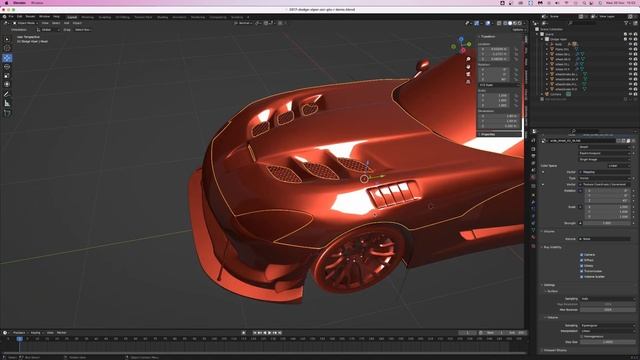Toggle Glossy ray visibility checkbox
Screen dimensions: 640x360
(582, 266)
